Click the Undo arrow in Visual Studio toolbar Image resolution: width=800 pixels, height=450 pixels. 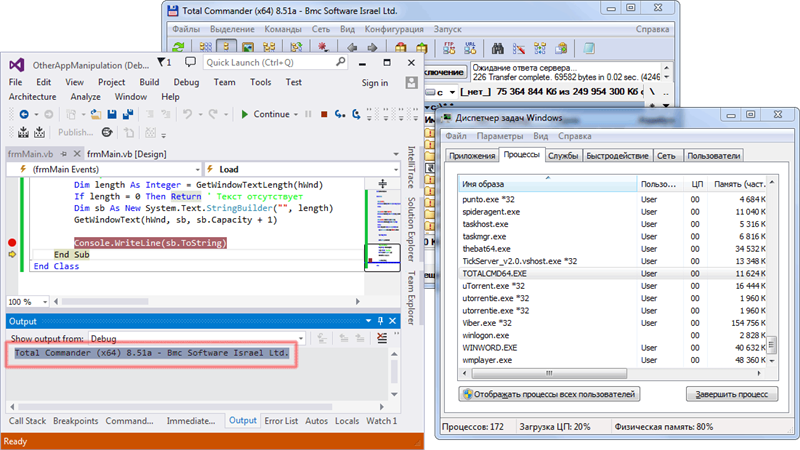[x=187, y=114]
